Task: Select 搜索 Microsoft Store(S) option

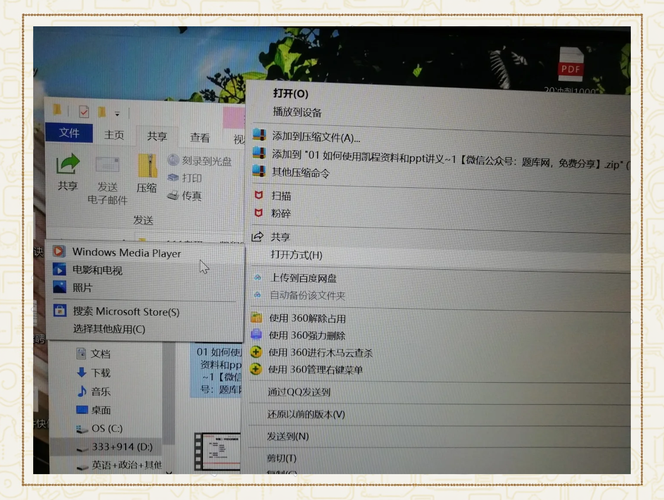Action: [145, 312]
